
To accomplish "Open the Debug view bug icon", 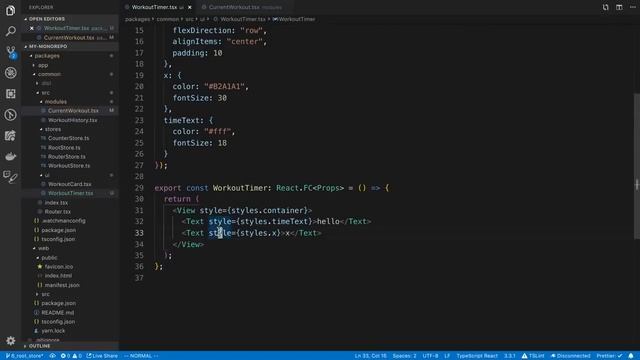I will [11, 73].
